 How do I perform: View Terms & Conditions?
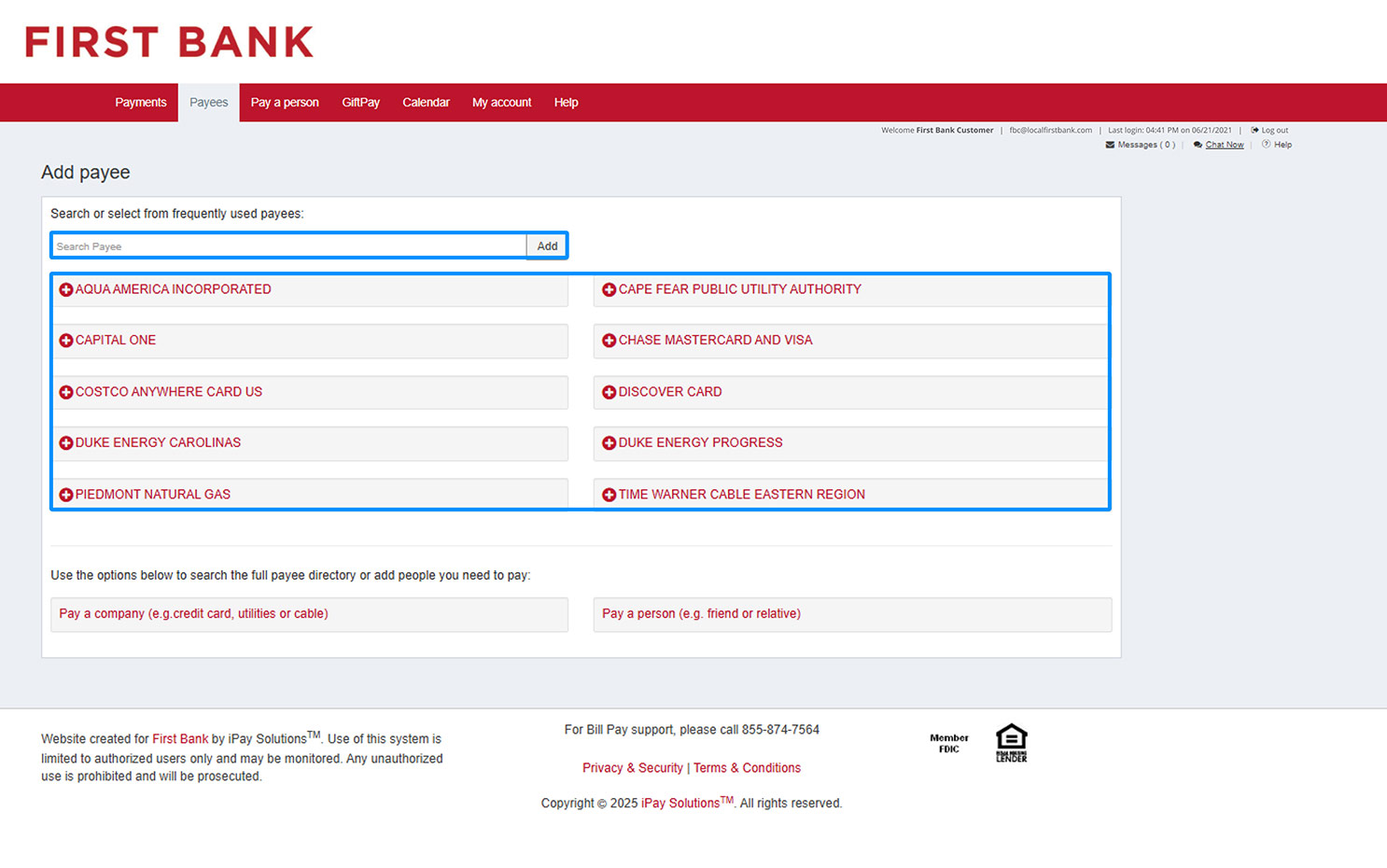(x=747, y=767)
